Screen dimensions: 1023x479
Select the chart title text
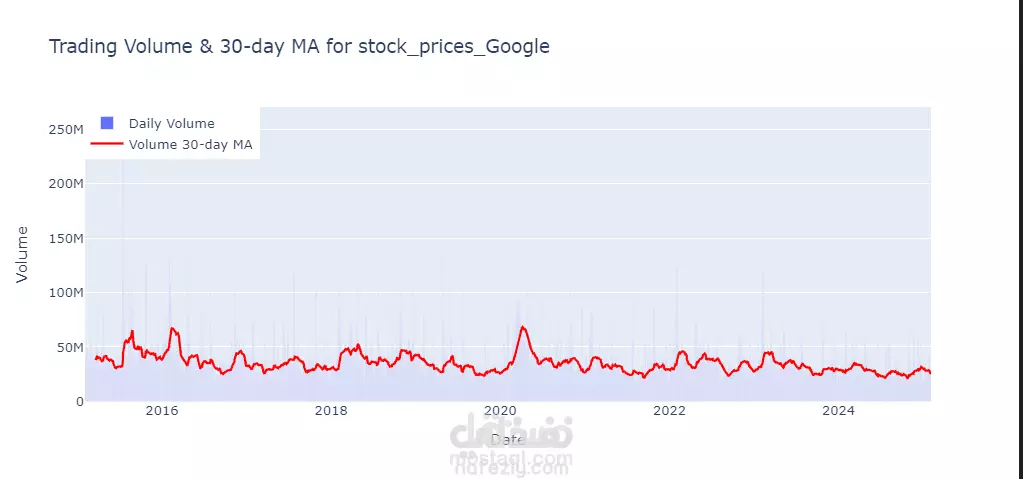point(299,47)
